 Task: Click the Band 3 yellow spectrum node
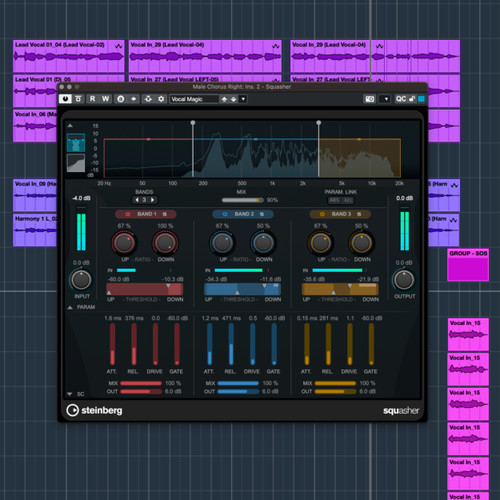pyautogui.click(x=359, y=139)
